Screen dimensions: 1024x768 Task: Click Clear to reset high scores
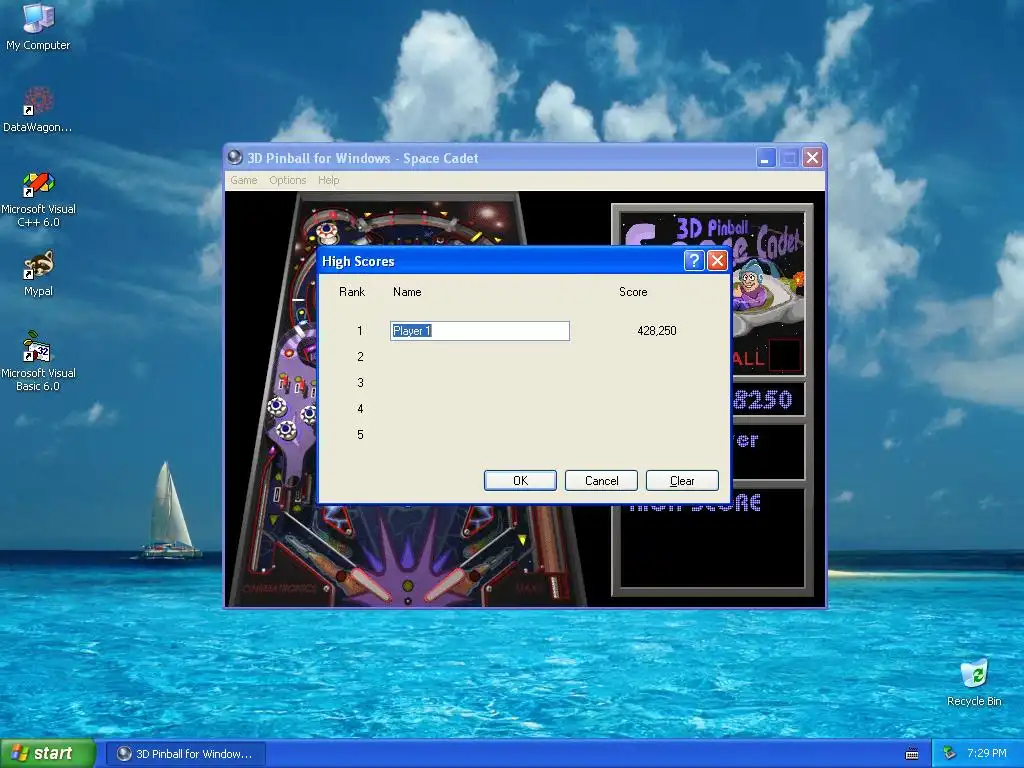tap(682, 481)
